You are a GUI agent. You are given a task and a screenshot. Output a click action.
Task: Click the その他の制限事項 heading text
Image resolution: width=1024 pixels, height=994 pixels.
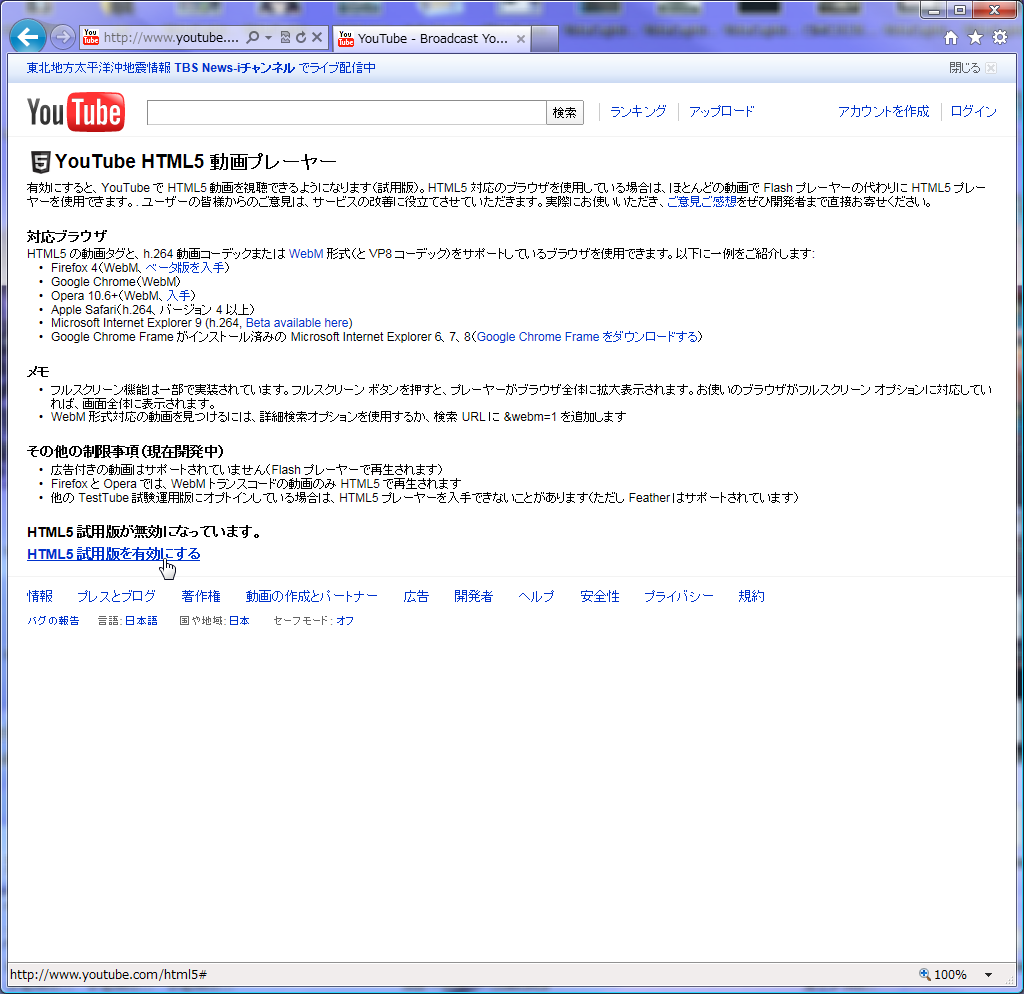click(x=125, y=451)
